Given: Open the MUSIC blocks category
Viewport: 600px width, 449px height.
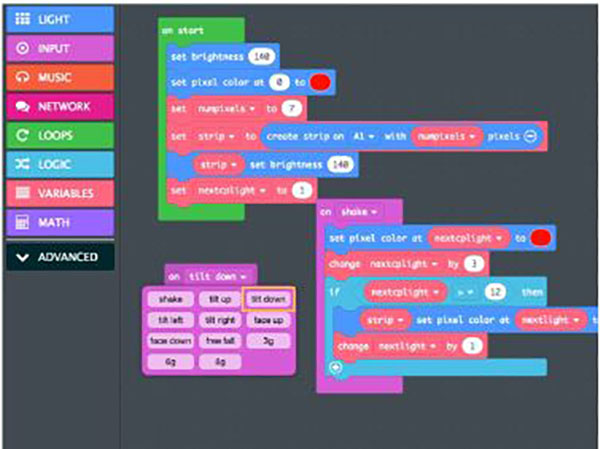Looking at the screenshot, I should pos(59,76).
